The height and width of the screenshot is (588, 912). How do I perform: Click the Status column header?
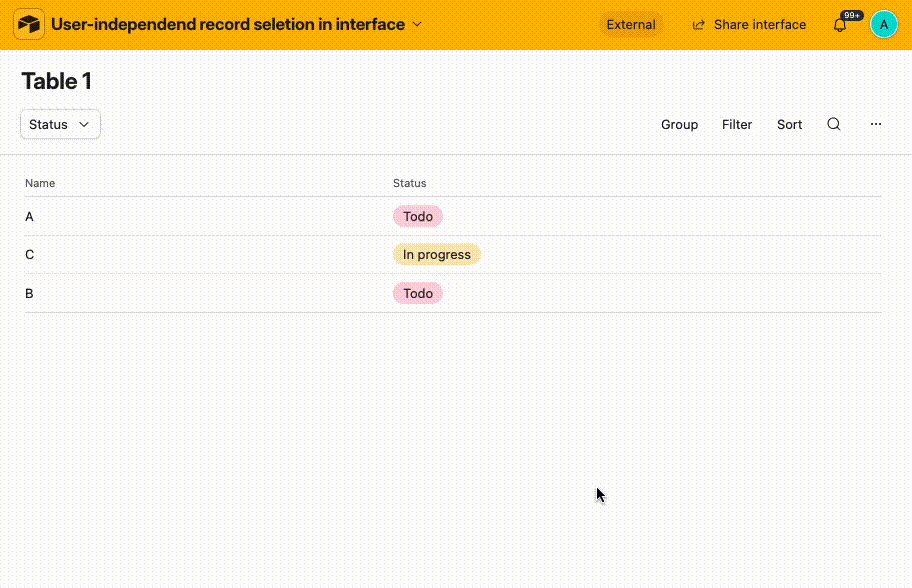tap(409, 183)
